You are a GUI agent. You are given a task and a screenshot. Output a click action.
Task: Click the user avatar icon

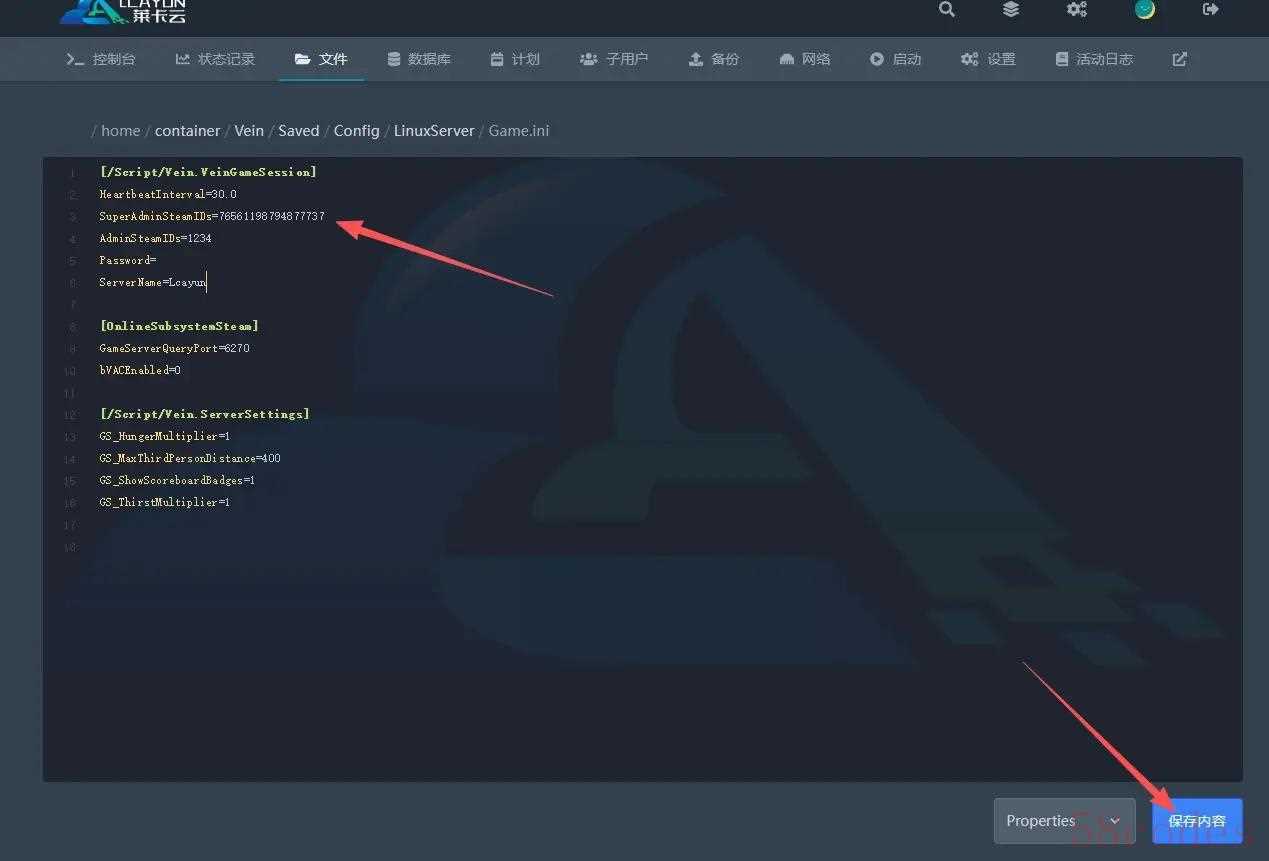[x=1145, y=9]
